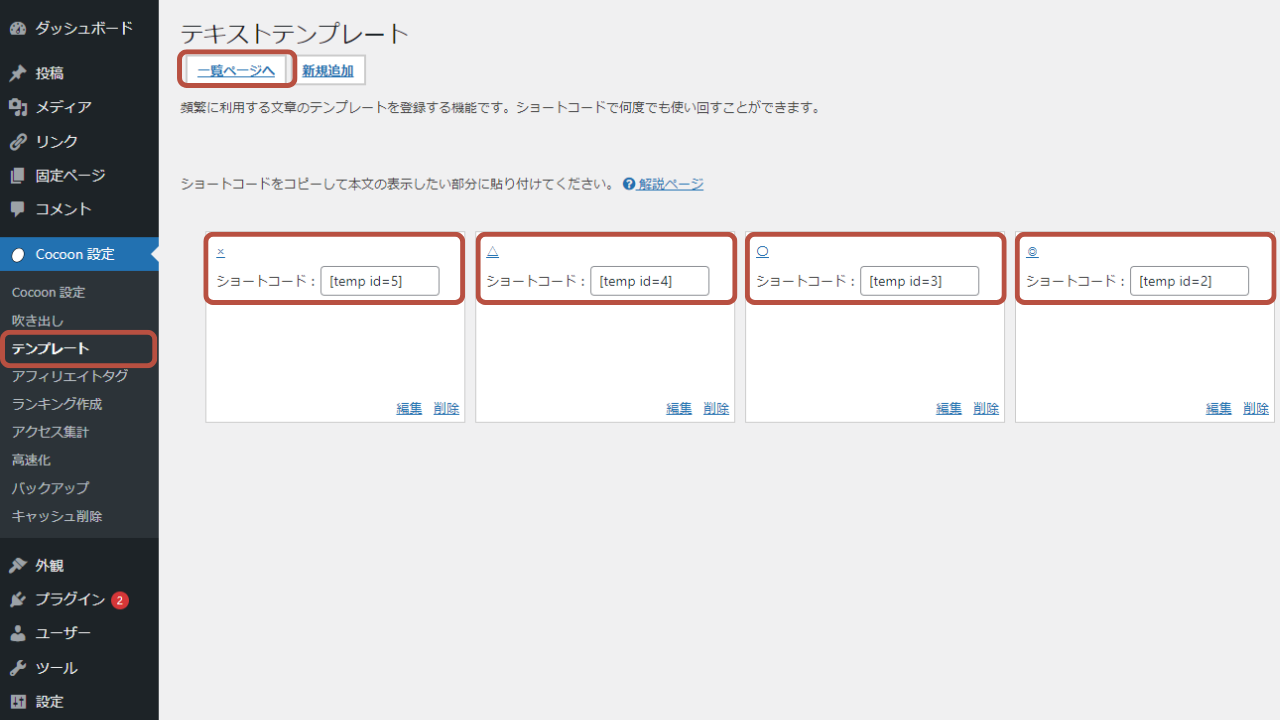Click 編集 on the × template card

(x=409, y=408)
